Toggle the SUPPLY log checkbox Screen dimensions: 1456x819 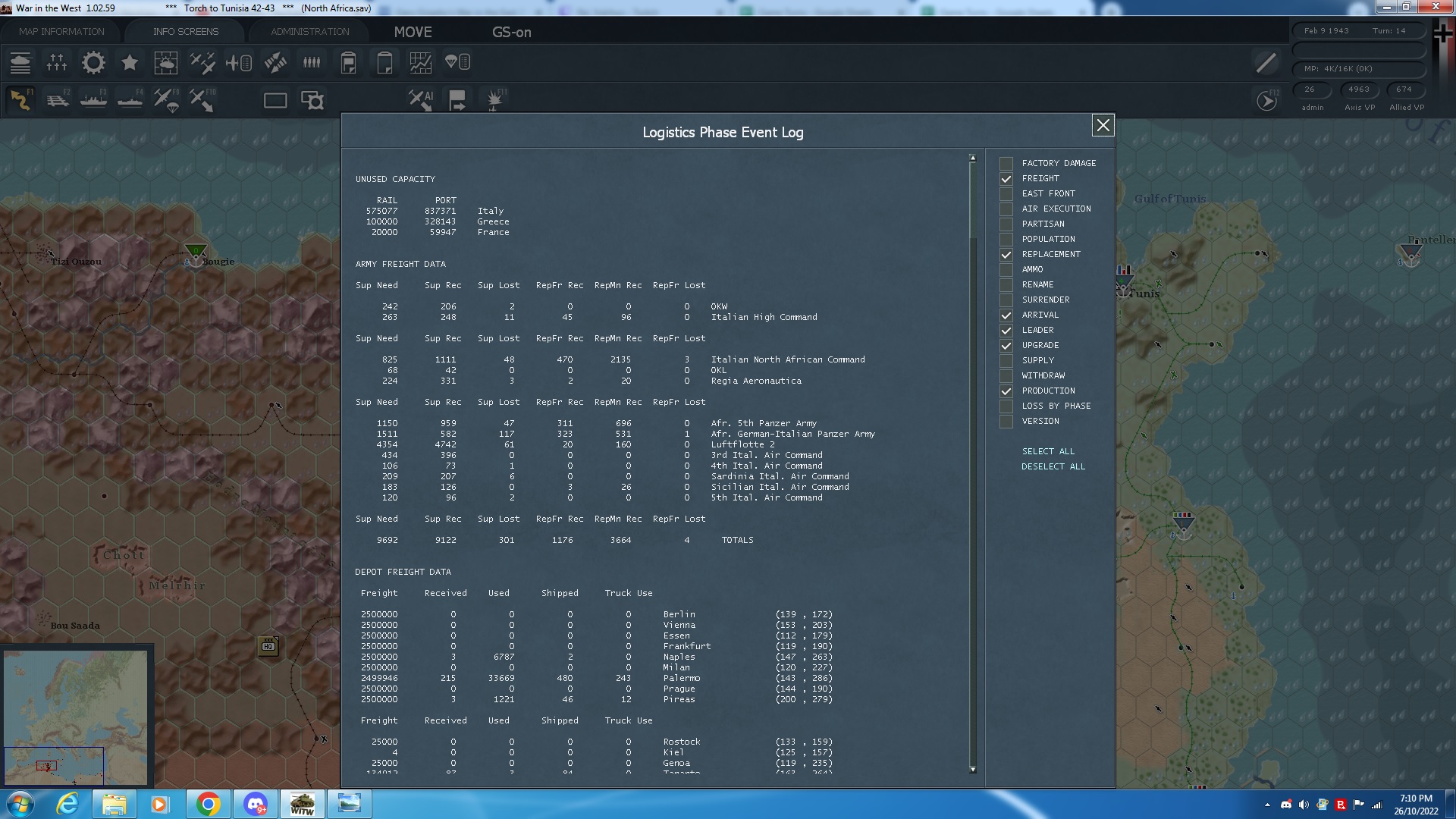(1006, 361)
